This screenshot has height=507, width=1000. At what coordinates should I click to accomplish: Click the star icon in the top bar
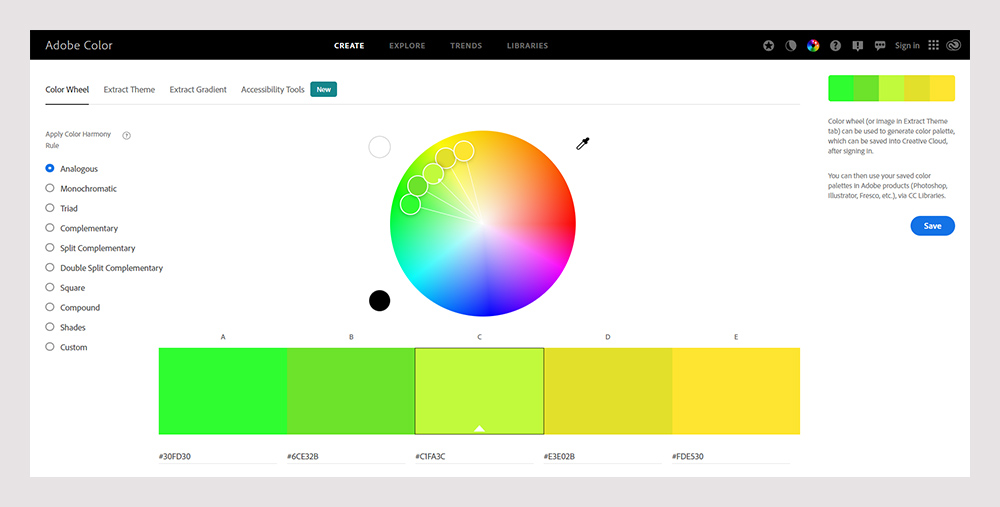tap(768, 46)
